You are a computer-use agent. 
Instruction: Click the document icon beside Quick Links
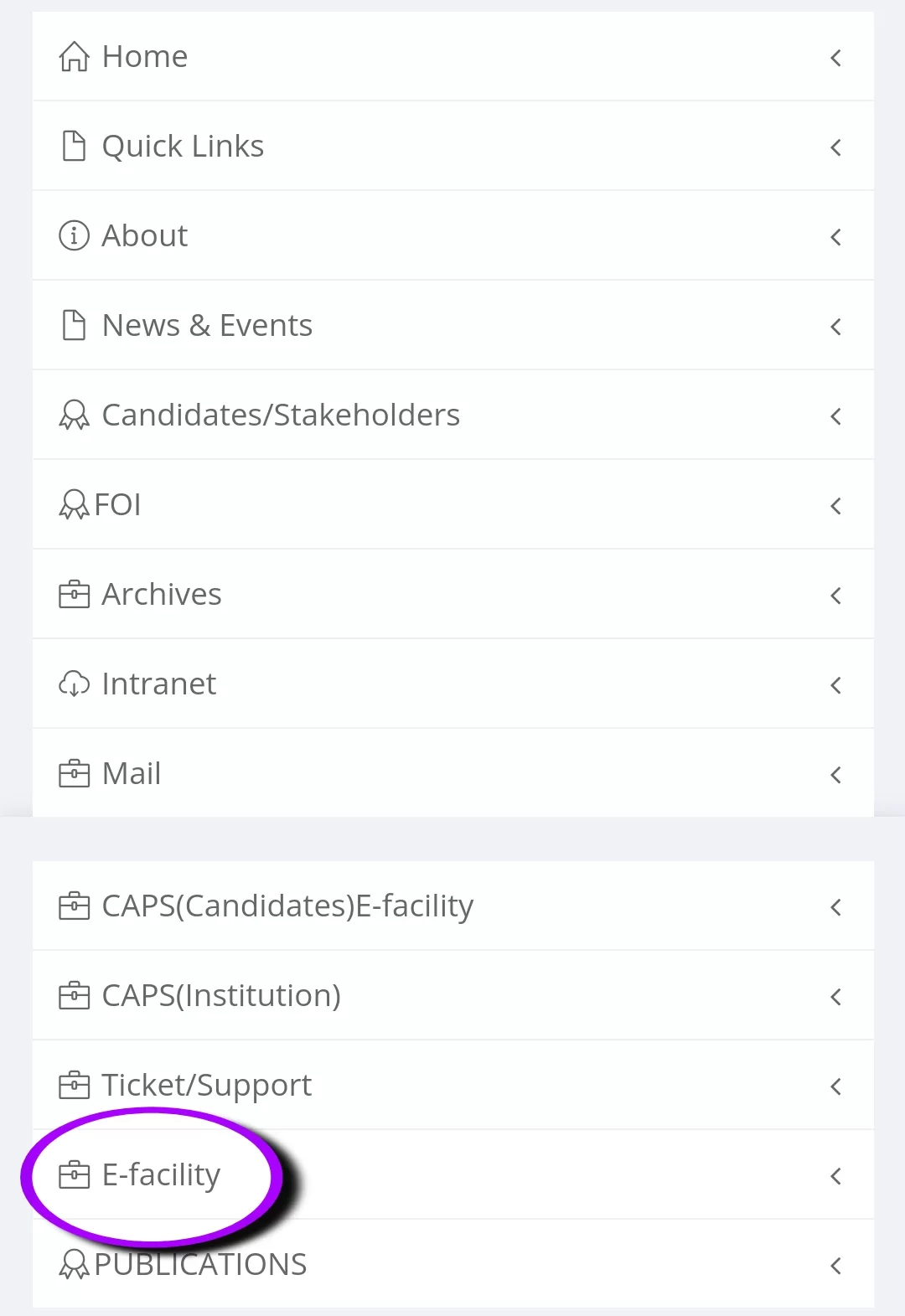point(74,147)
